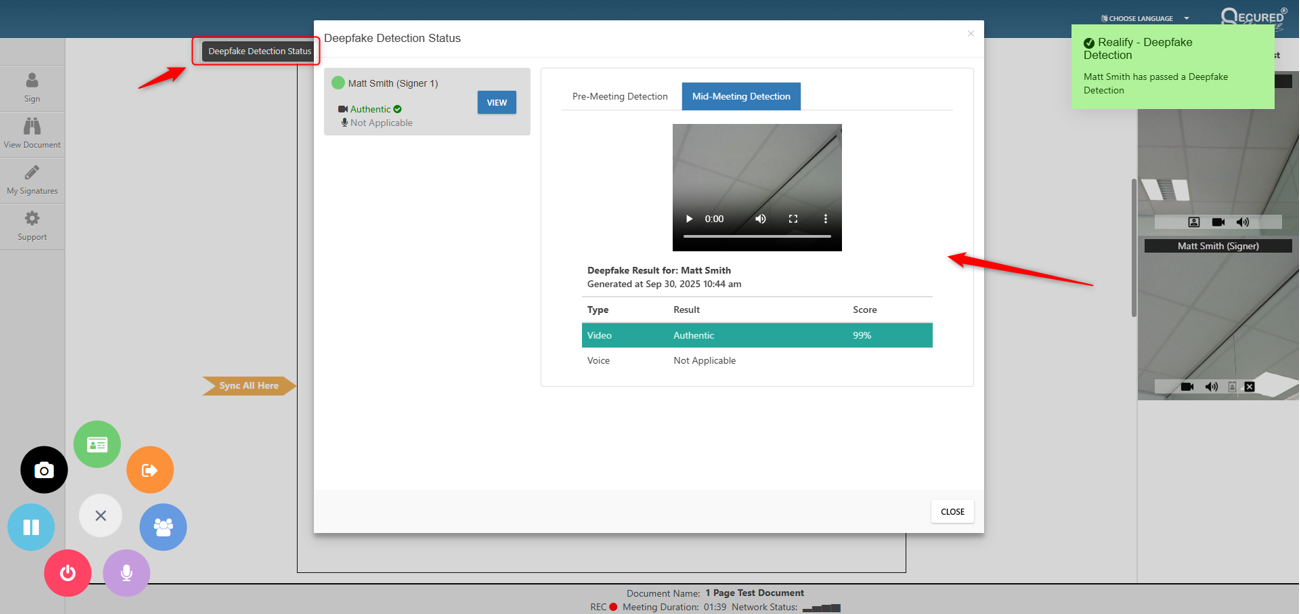This screenshot has height=614, width=1300.
Task: Click the blue VIEW button
Action: click(496, 102)
